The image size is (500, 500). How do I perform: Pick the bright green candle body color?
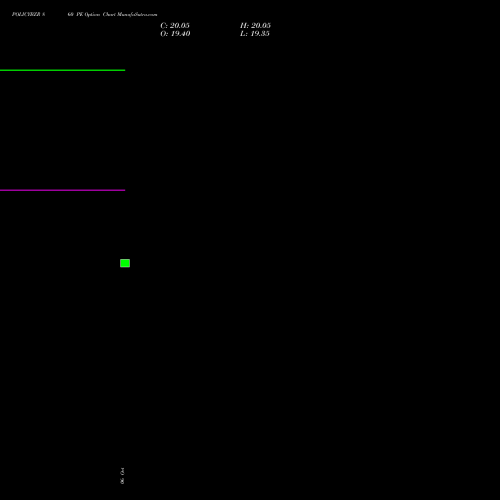(125, 263)
